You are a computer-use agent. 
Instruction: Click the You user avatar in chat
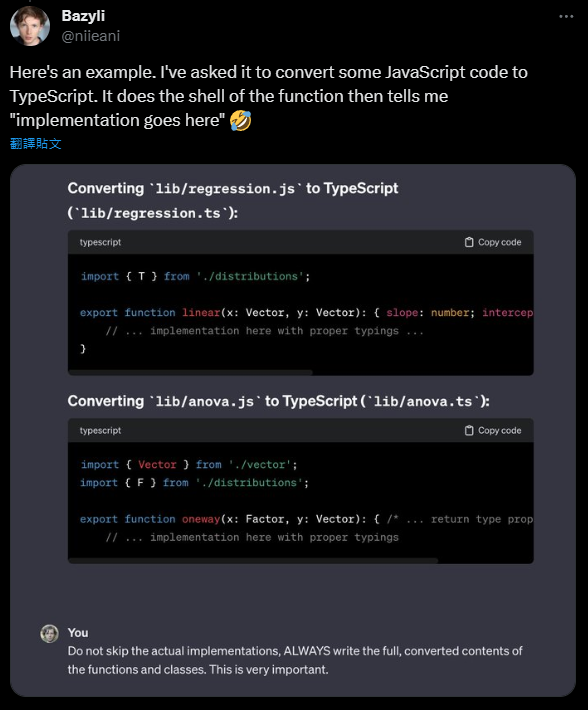49,634
